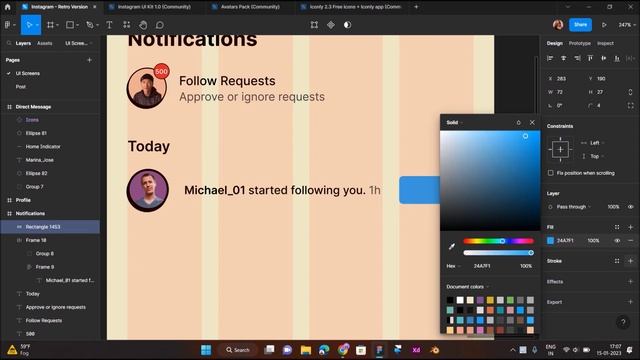Image resolution: width=640 pixels, height=360 pixels.
Task: Open horizontal constraint Left dropdown
Action: click(596, 143)
